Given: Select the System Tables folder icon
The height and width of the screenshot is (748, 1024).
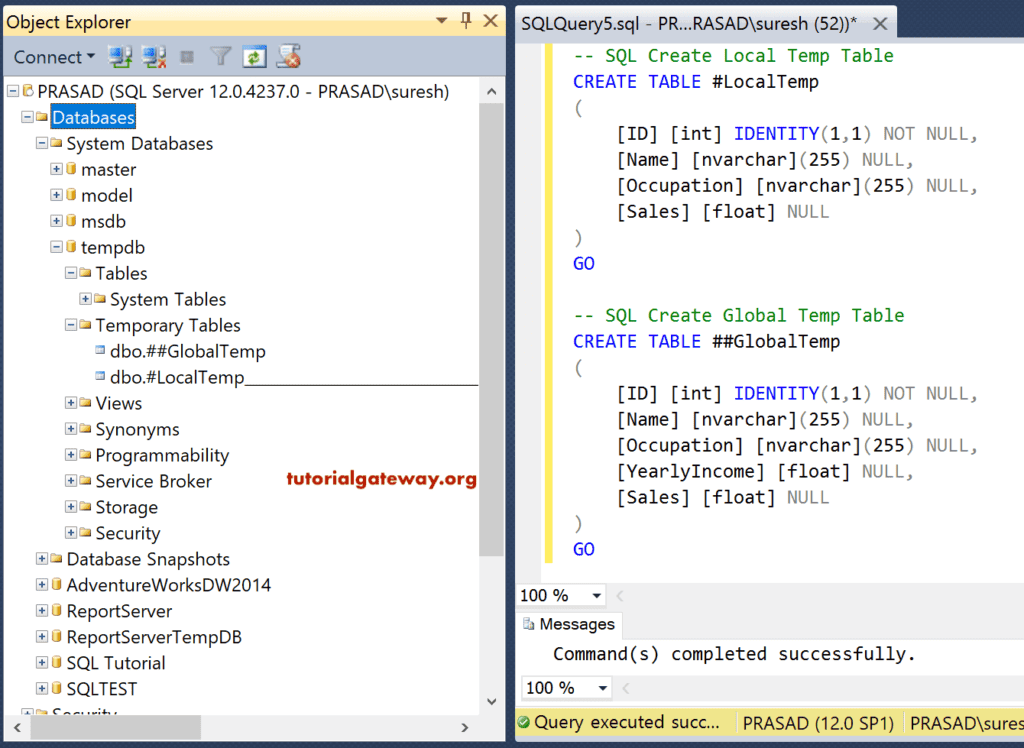Looking at the screenshot, I should pyautogui.click(x=99, y=299).
